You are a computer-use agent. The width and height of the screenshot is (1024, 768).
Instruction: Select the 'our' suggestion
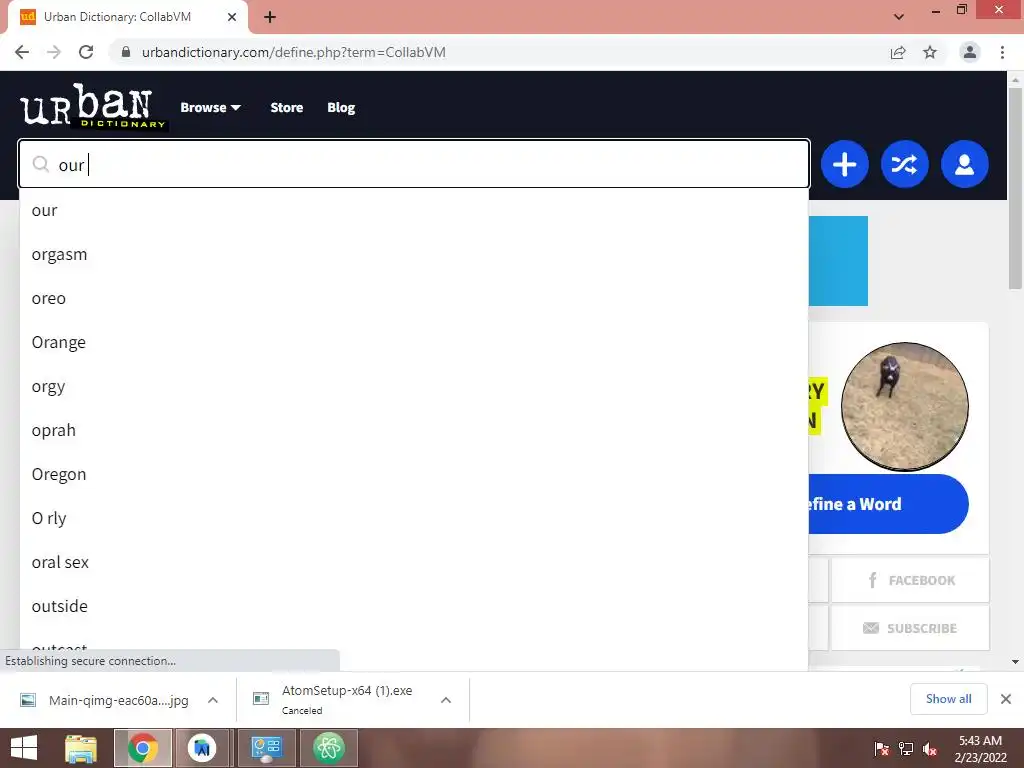coord(414,210)
